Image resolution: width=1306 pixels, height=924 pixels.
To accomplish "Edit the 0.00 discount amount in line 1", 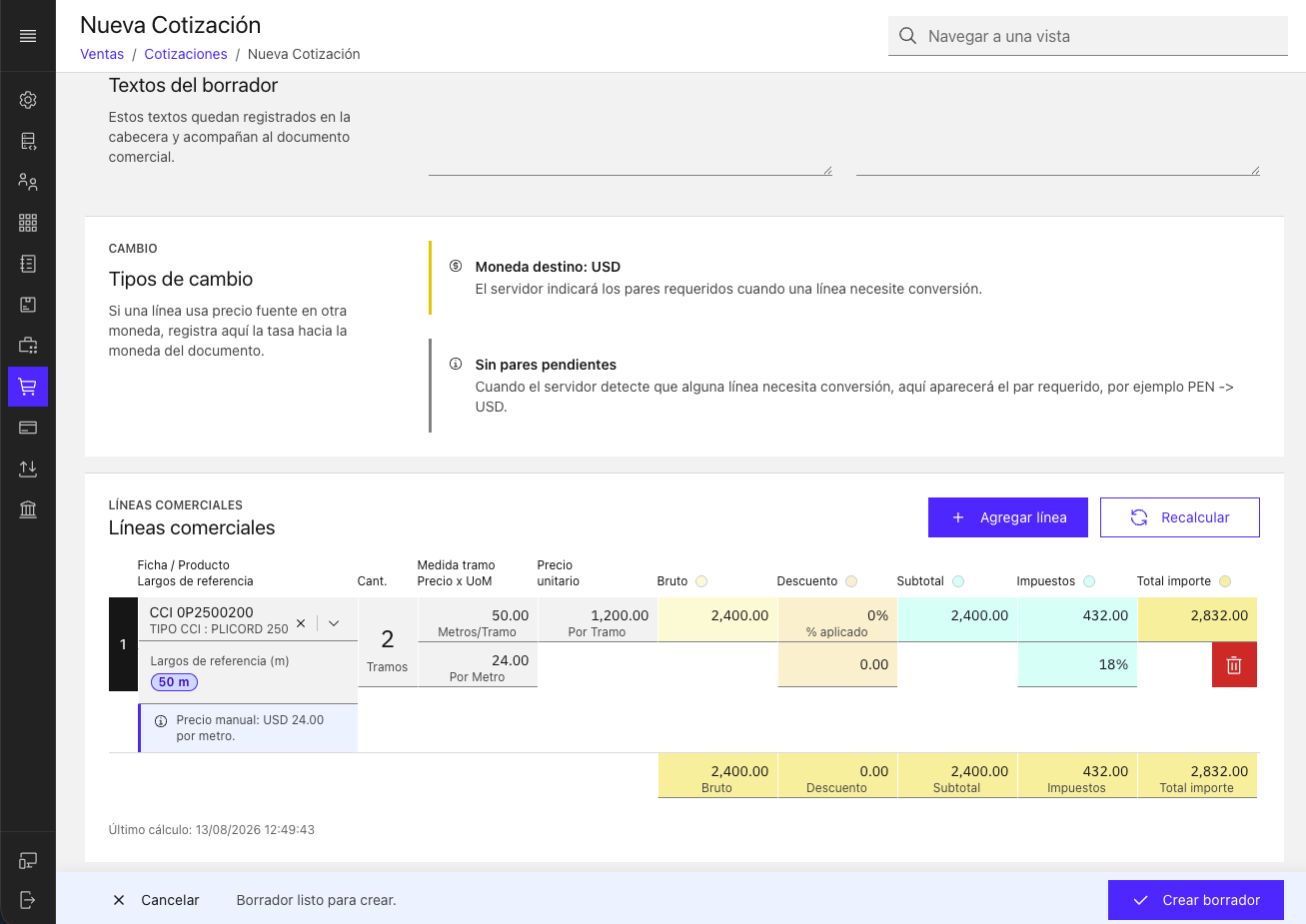I will [837, 665].
